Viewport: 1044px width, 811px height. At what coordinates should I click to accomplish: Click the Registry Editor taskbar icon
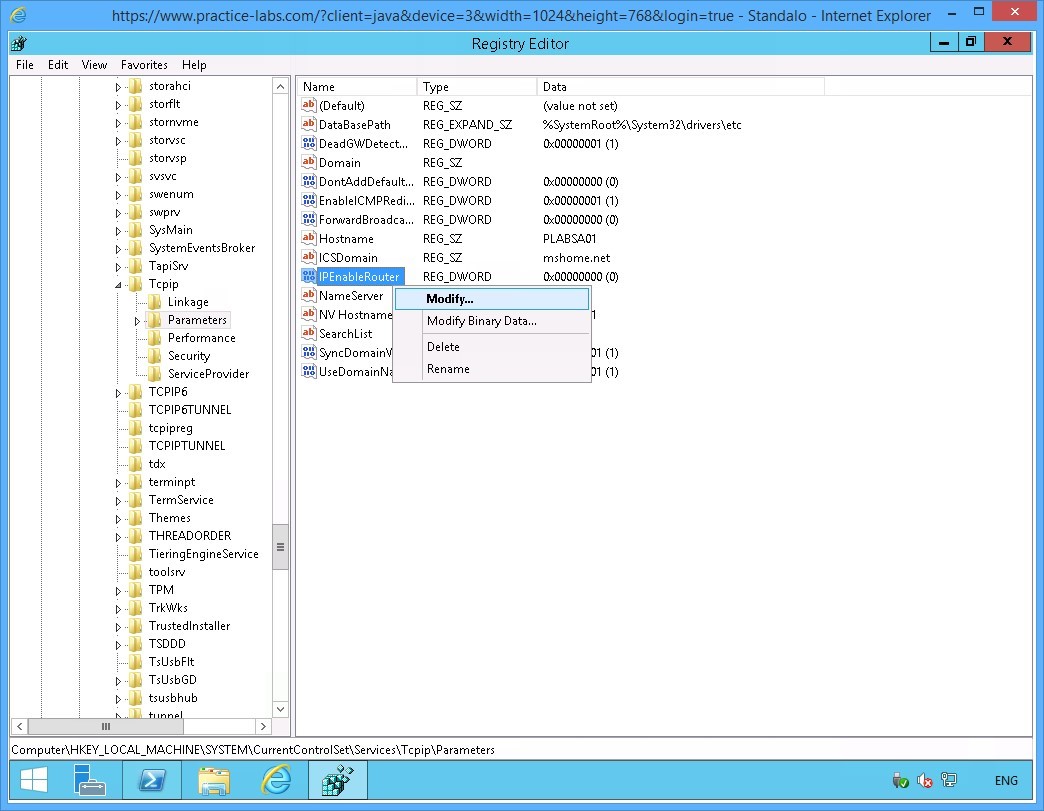point(338,780)
